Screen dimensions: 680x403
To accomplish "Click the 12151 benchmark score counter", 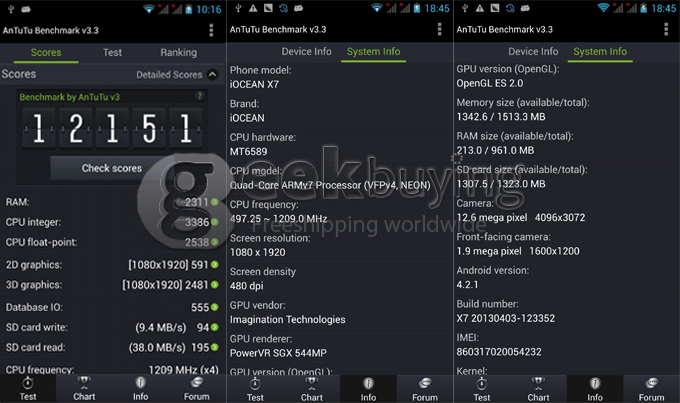I will pos(112,128).
